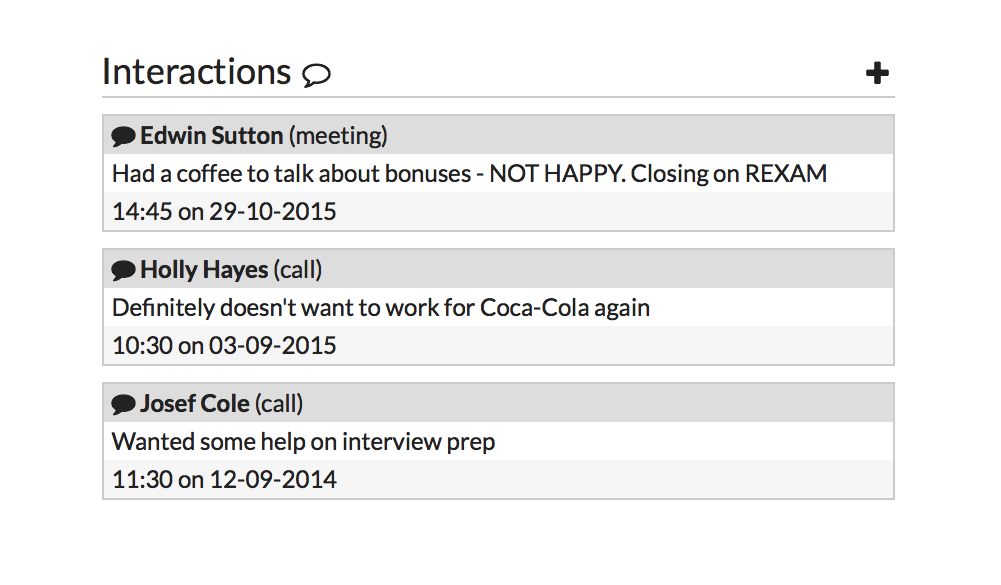
Task: Click the 10:30 on 03-09-2015 timestamp
Action: coord(224,345)
